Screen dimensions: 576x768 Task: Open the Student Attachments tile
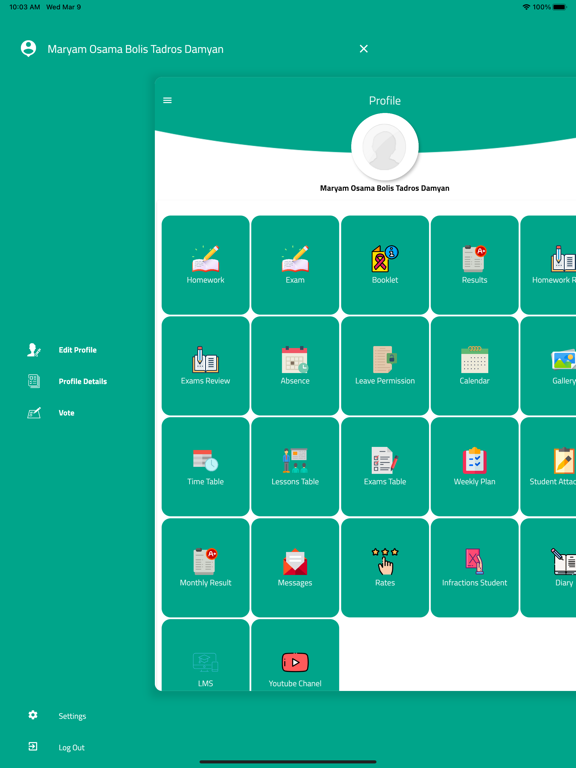tap(549, 467)
